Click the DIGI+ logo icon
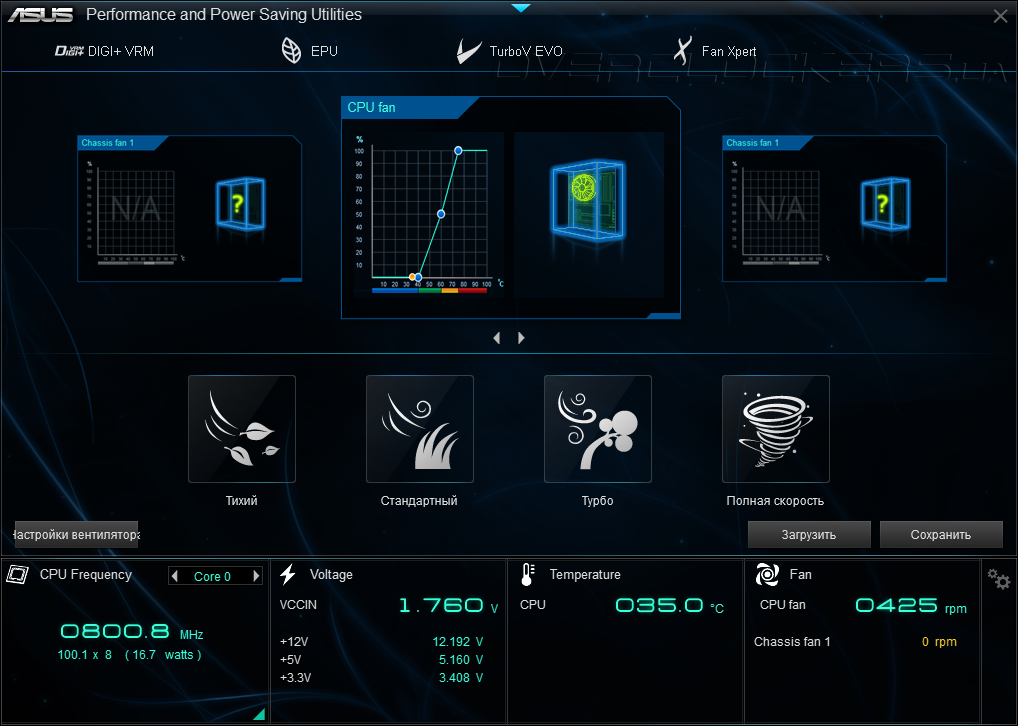 point(69,51)
